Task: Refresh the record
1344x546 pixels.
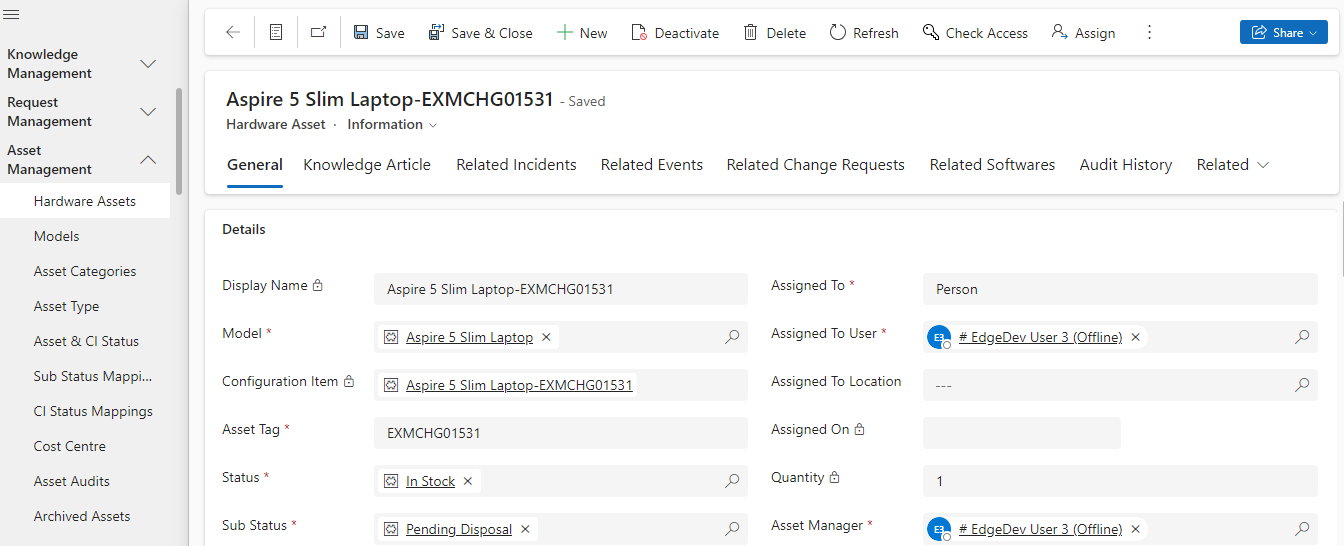Action: coord(865,33)
